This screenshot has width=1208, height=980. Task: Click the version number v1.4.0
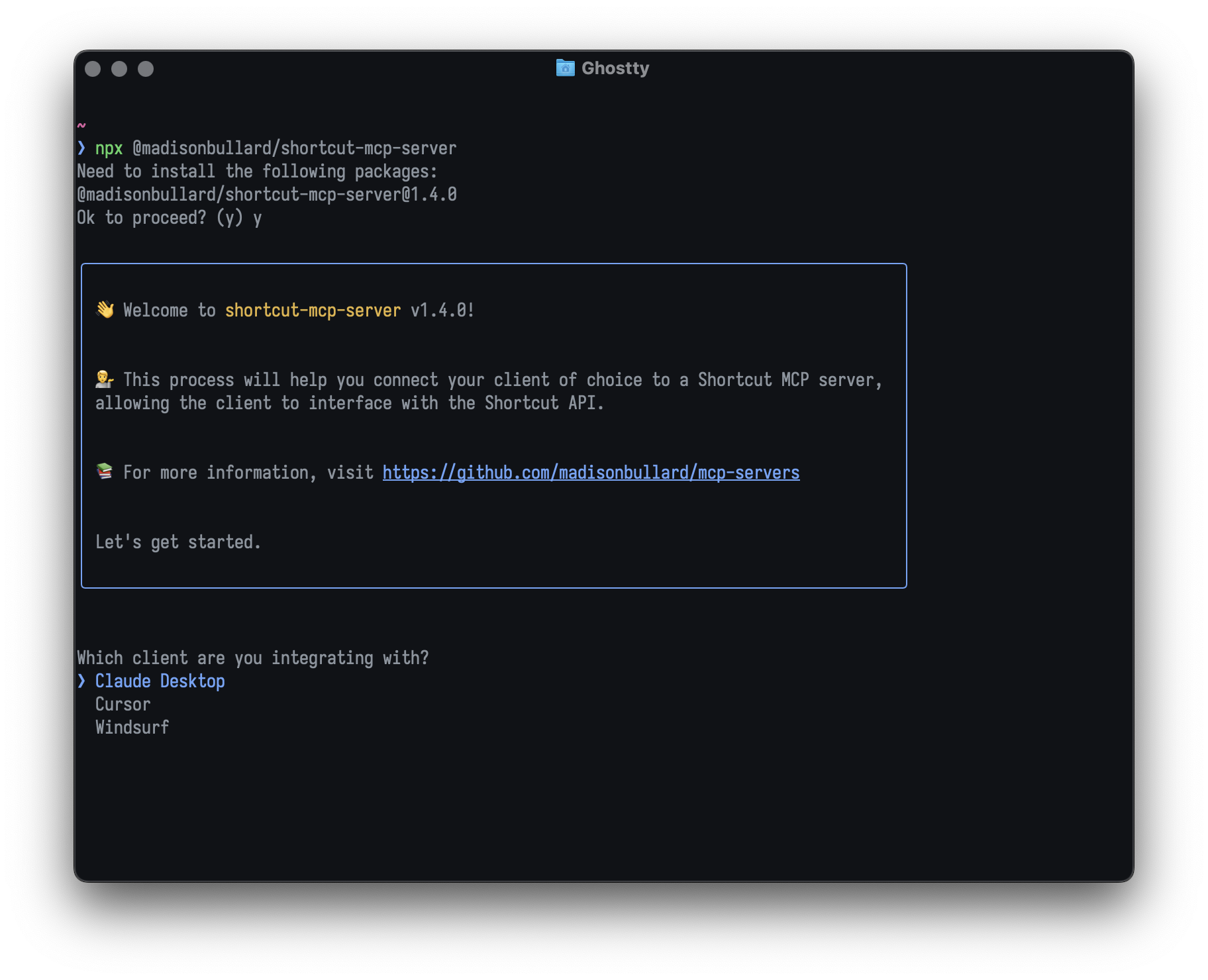point(438,310)
